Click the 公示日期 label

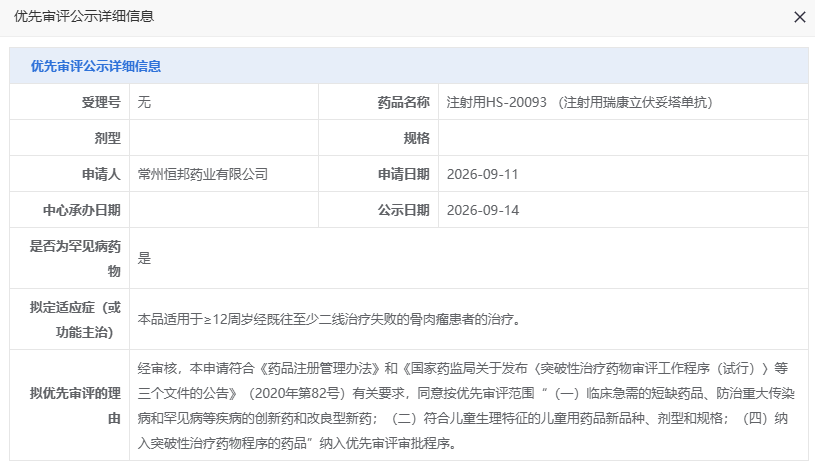tap(403, 210)
